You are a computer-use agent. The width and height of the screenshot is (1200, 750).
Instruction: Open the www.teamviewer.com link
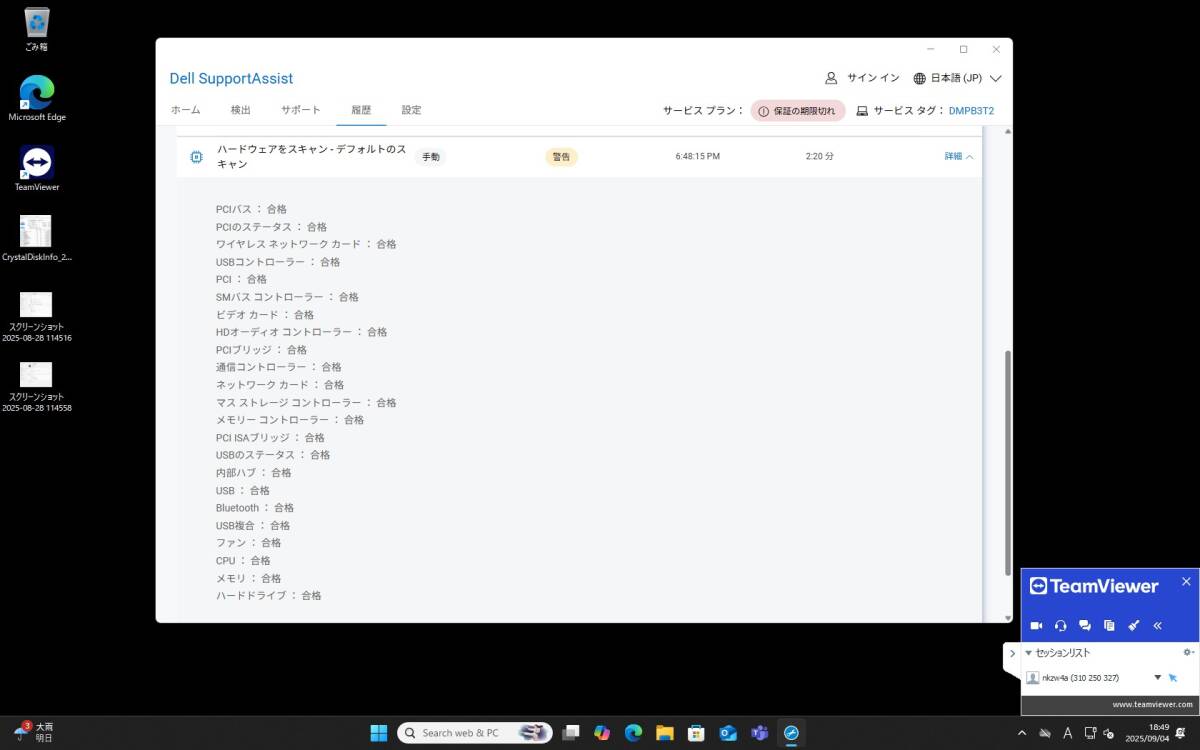tap(1152, 705)
